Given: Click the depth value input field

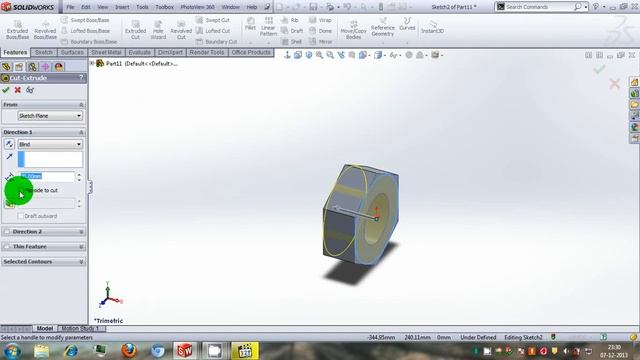Looking at the screenshot, I should coord(47,176).
